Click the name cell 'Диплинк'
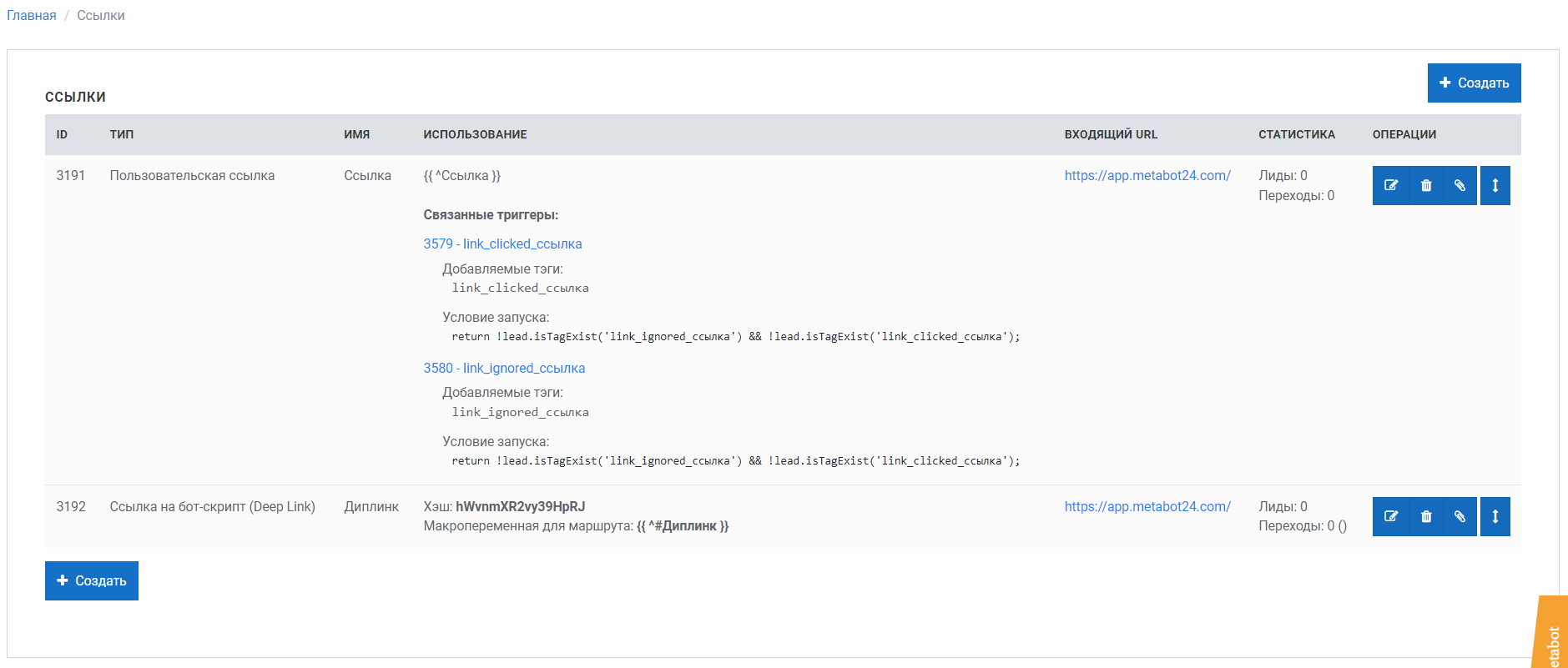Image resolution: width=1568 pixels, height=668 pixels. [x=371, y=506]
